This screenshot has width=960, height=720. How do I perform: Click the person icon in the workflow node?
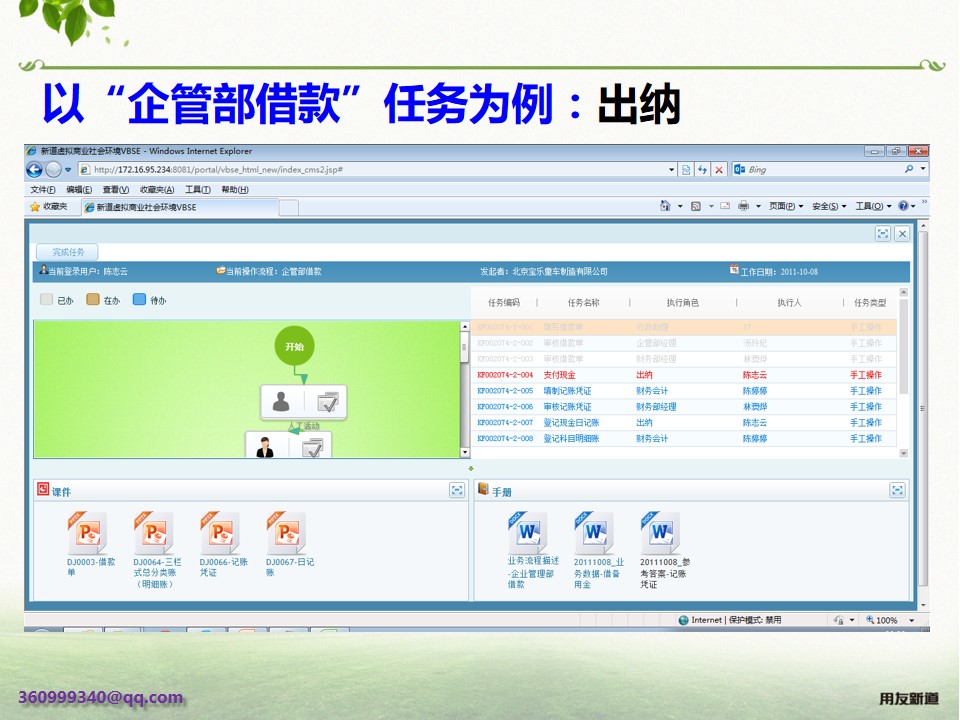click(281, 402)
